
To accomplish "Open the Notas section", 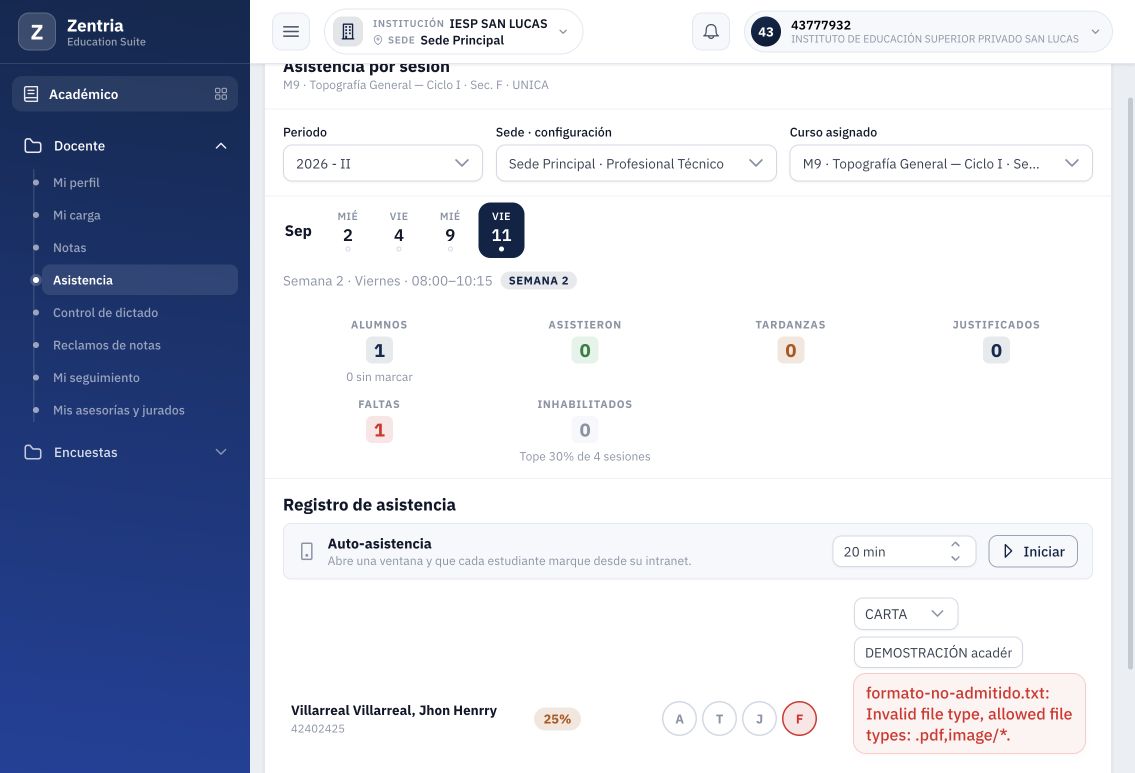I will click(x=69, y=248).
